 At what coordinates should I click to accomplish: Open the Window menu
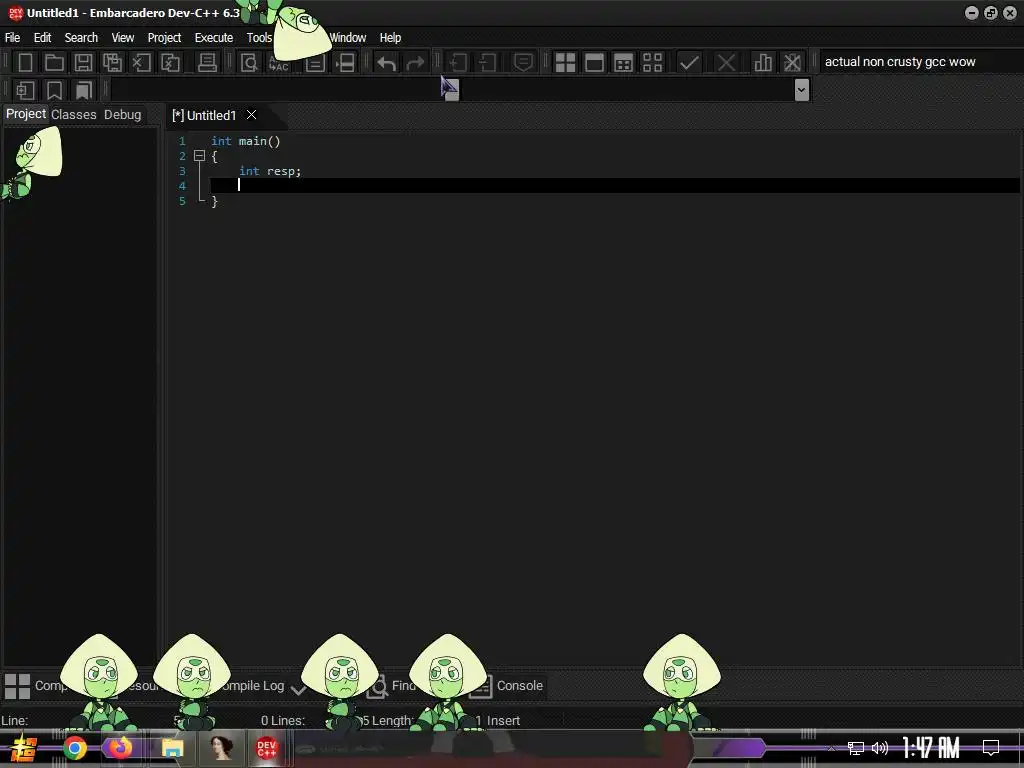click(347, 37)
